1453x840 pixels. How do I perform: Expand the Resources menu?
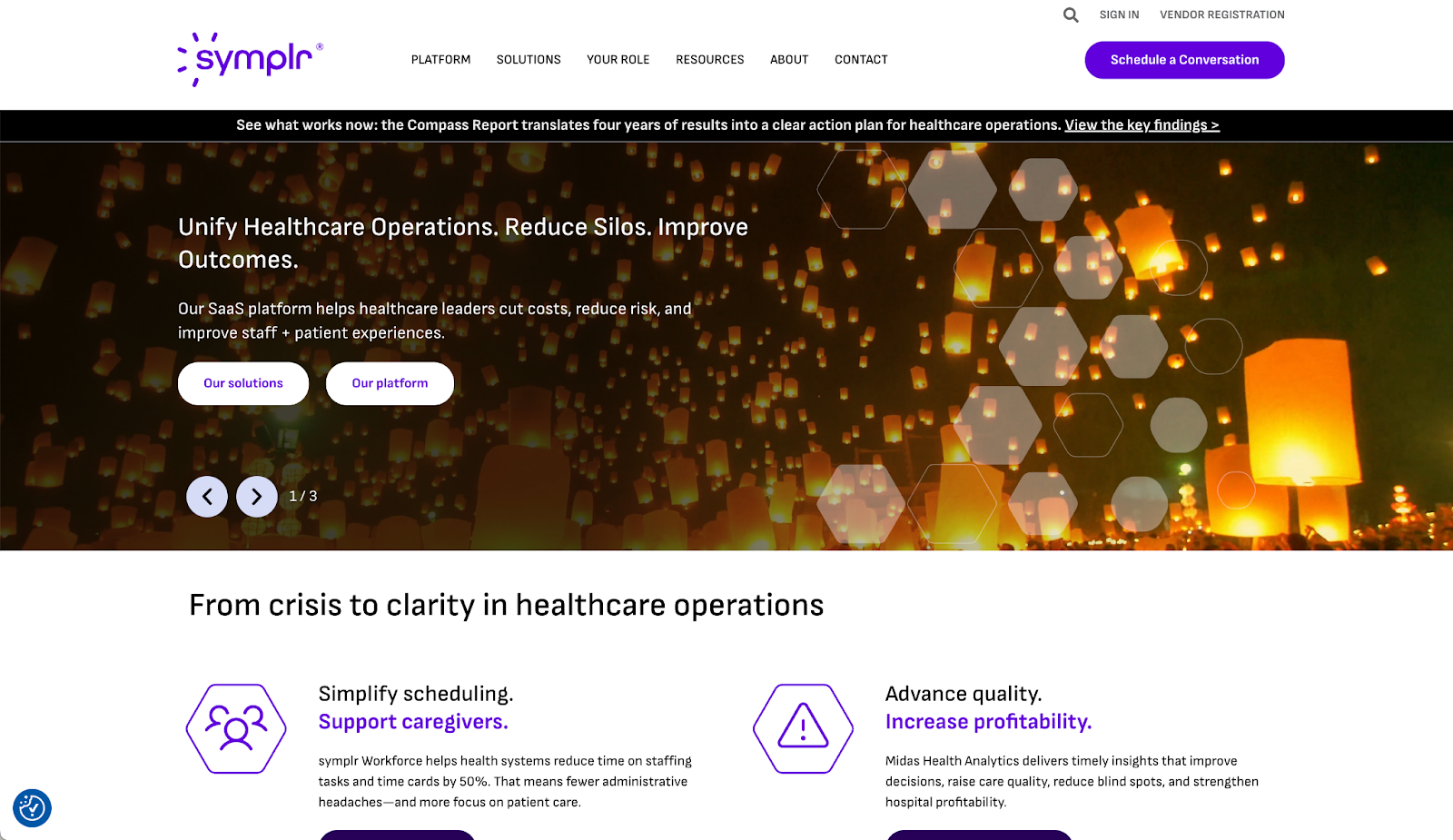[x=710, y=60]
